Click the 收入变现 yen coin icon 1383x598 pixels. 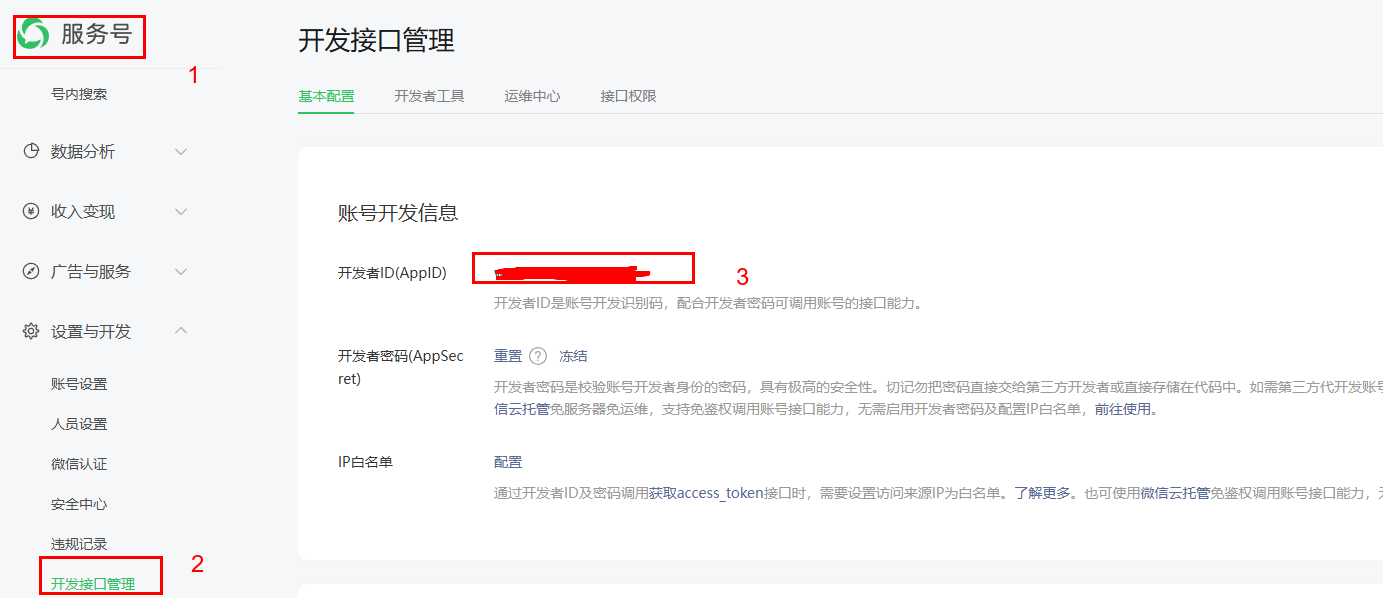pyautogui.click(x=31, y=211)
